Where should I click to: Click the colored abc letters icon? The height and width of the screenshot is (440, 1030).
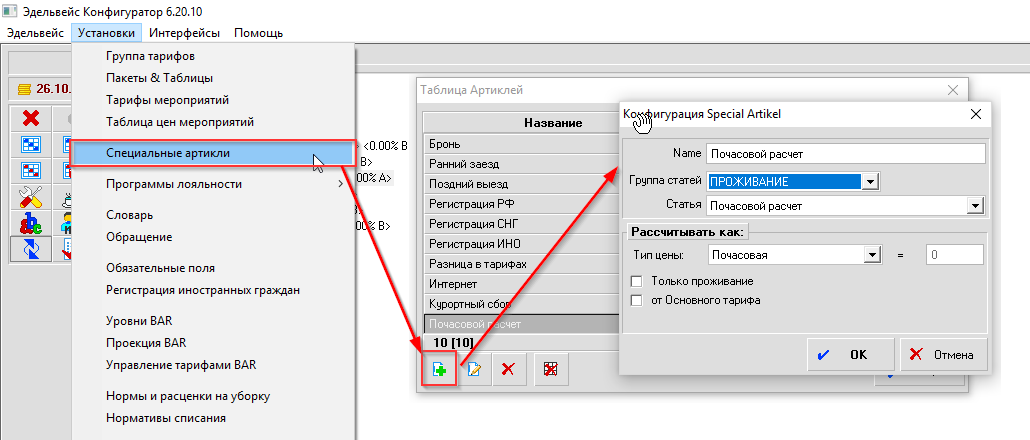(30, 222)
